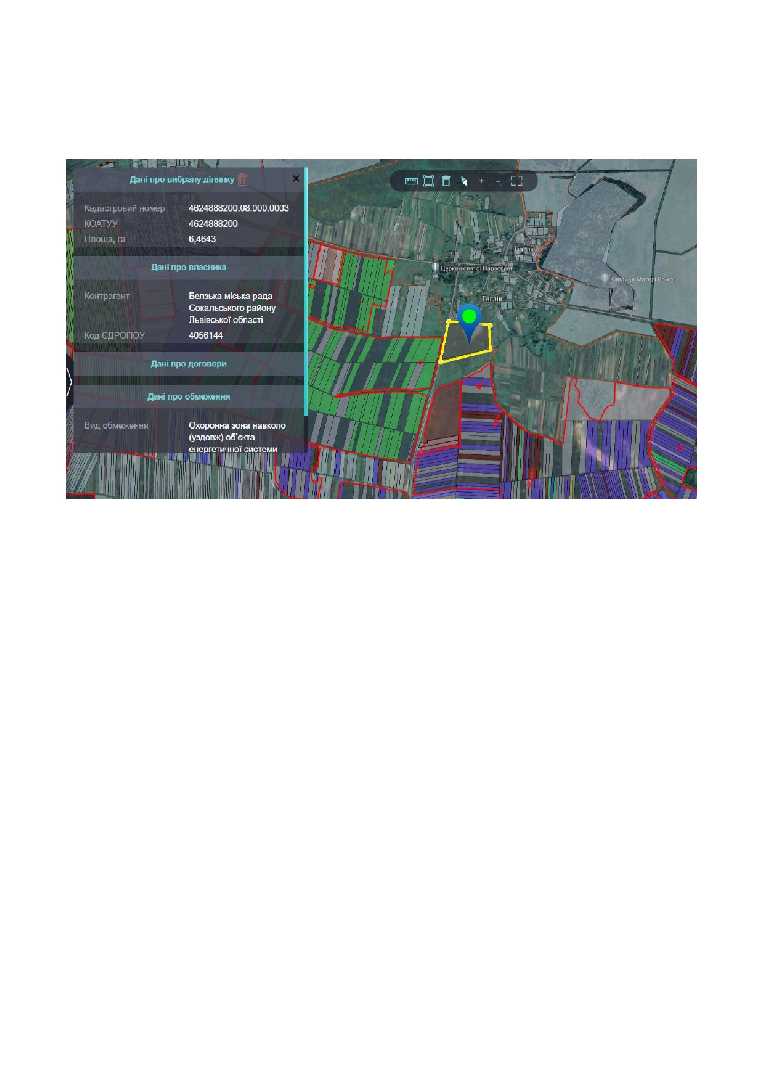This screenshot has height=1080, width=764.
Task: Delete the selected parcel via trash icon
Action: [x=242, y=180]
